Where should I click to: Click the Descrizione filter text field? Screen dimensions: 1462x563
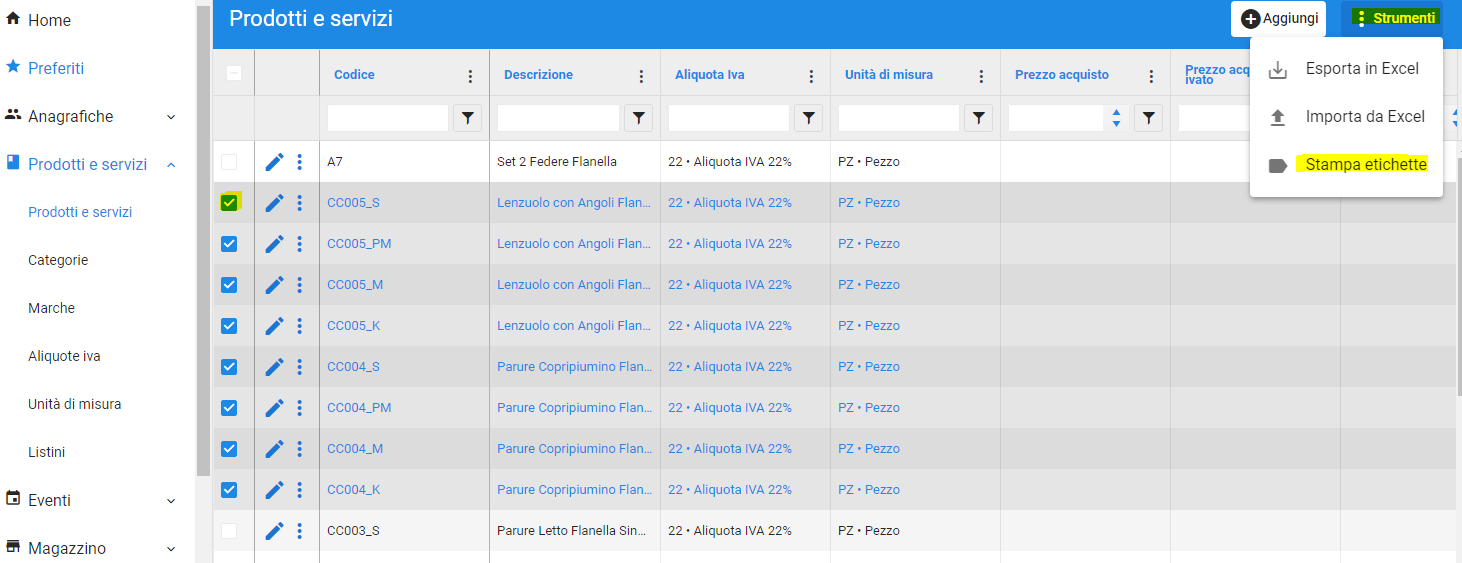pos(558,118)
